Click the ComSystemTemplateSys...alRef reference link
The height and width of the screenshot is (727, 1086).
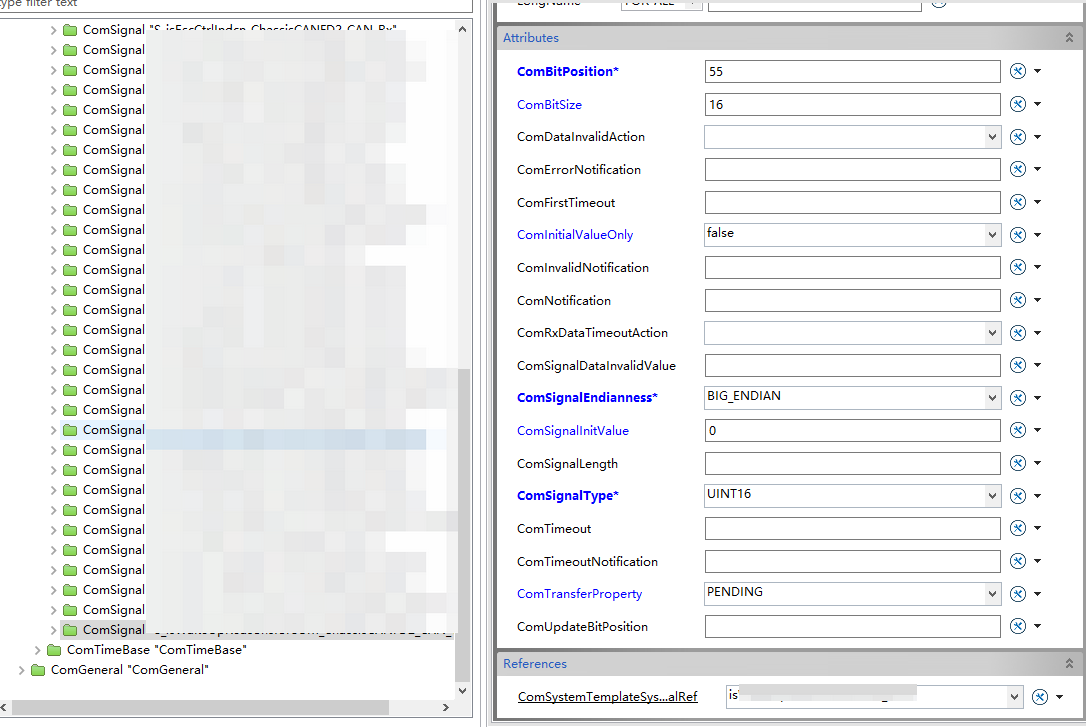607,696
